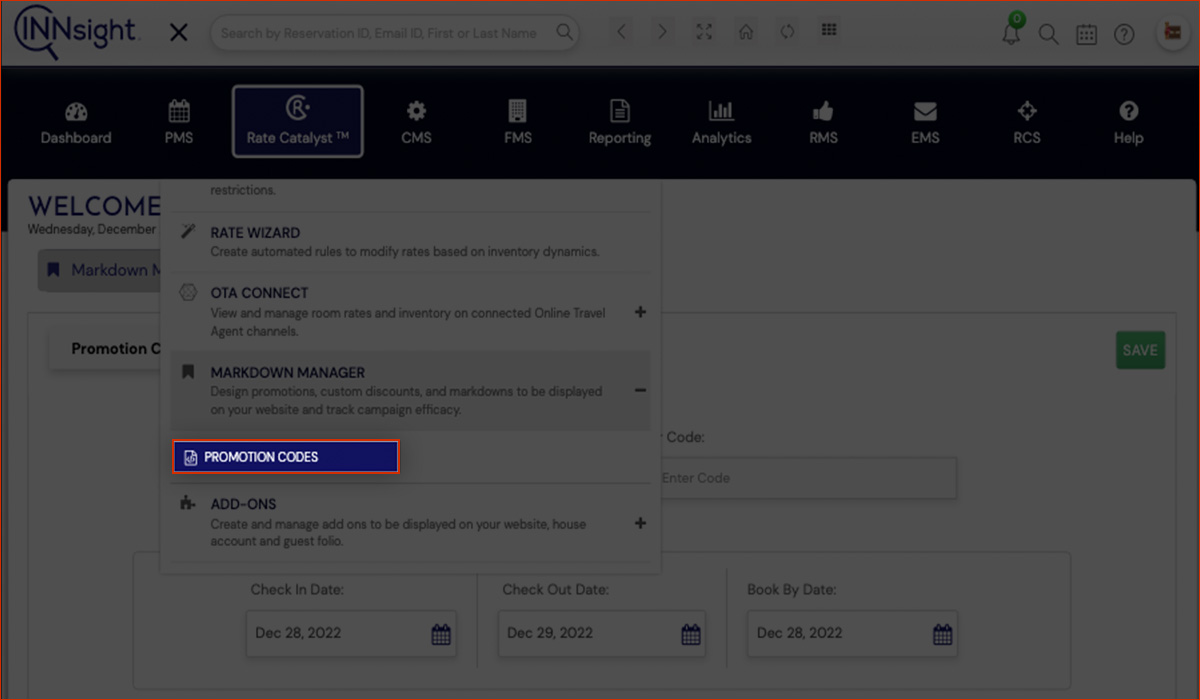Image resolution: width=1200 pixels, height=700 pixels.
Task: Click the question mark help icon in top bar
Action: click(1124, 34)
